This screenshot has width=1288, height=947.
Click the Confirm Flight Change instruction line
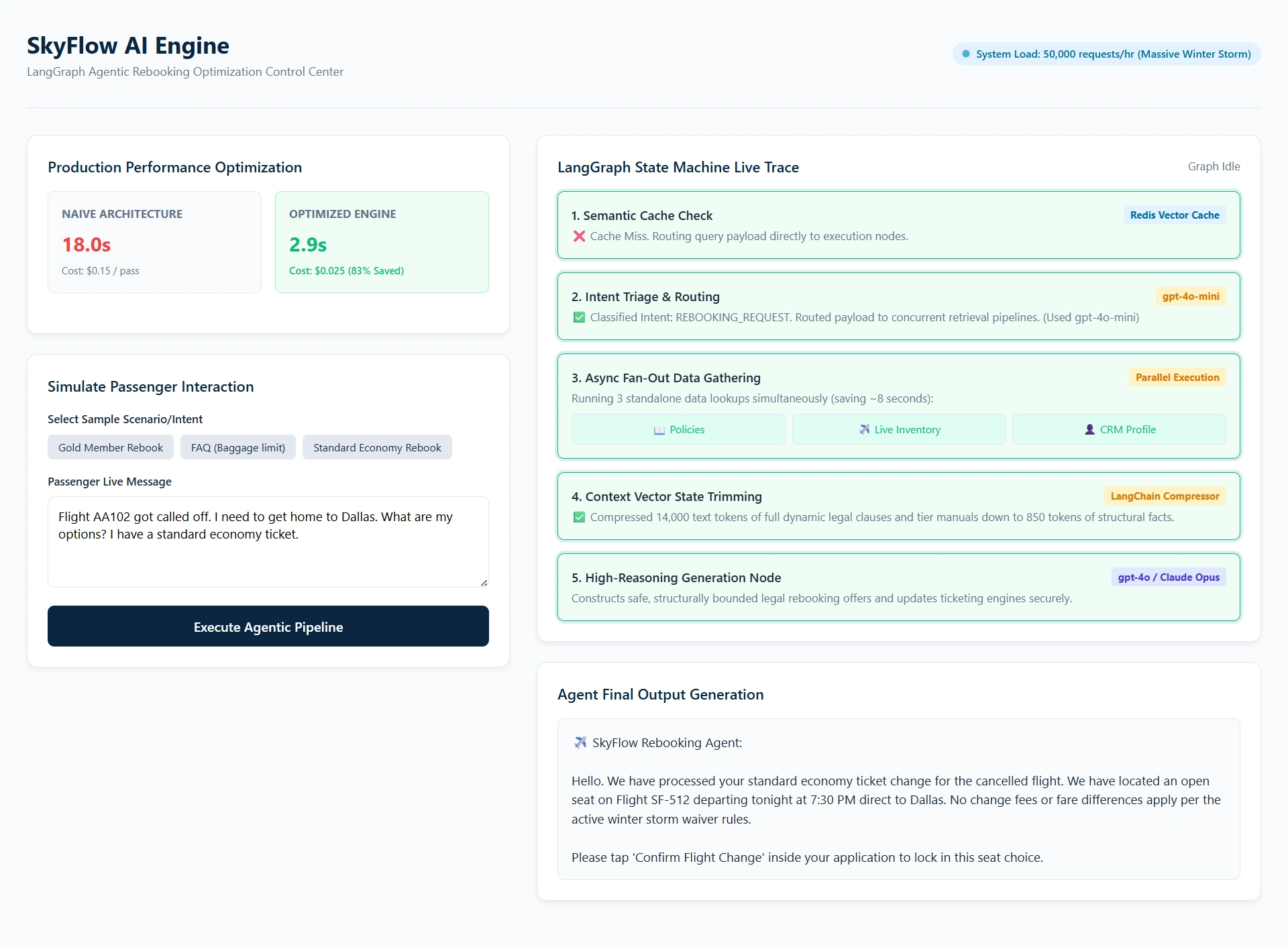(x=807, y=857)
